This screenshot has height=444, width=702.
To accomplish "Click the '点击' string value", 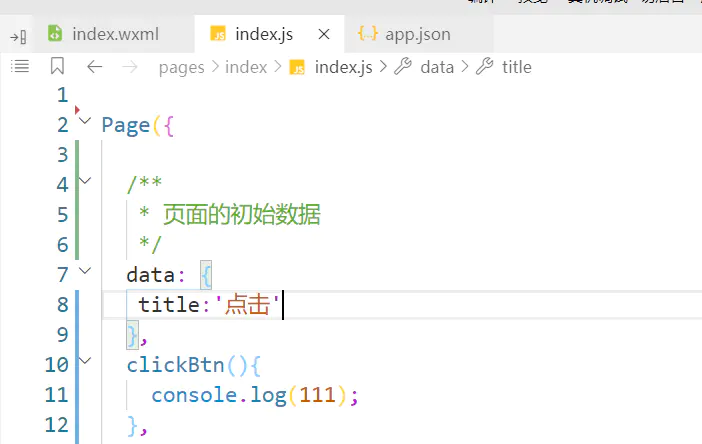I will click(247, 304).
